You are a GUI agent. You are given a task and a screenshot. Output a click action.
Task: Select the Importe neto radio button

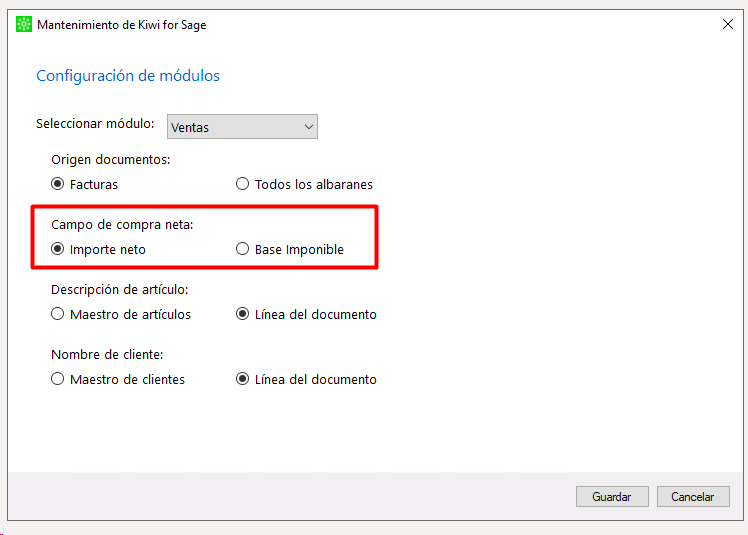[x=58, y=249]
